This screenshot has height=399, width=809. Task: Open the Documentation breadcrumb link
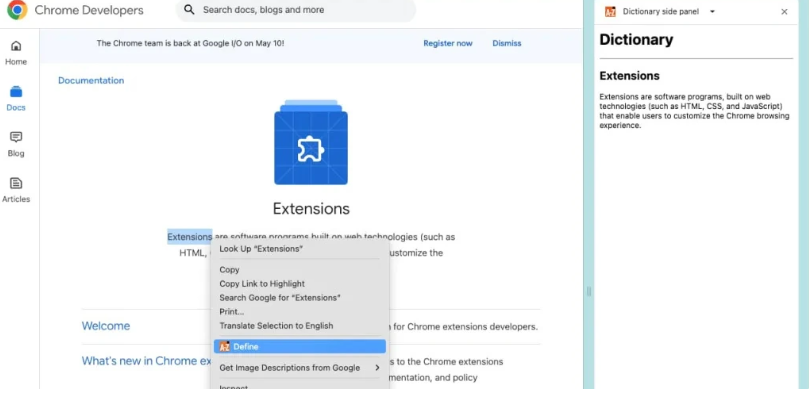[91, 81]
